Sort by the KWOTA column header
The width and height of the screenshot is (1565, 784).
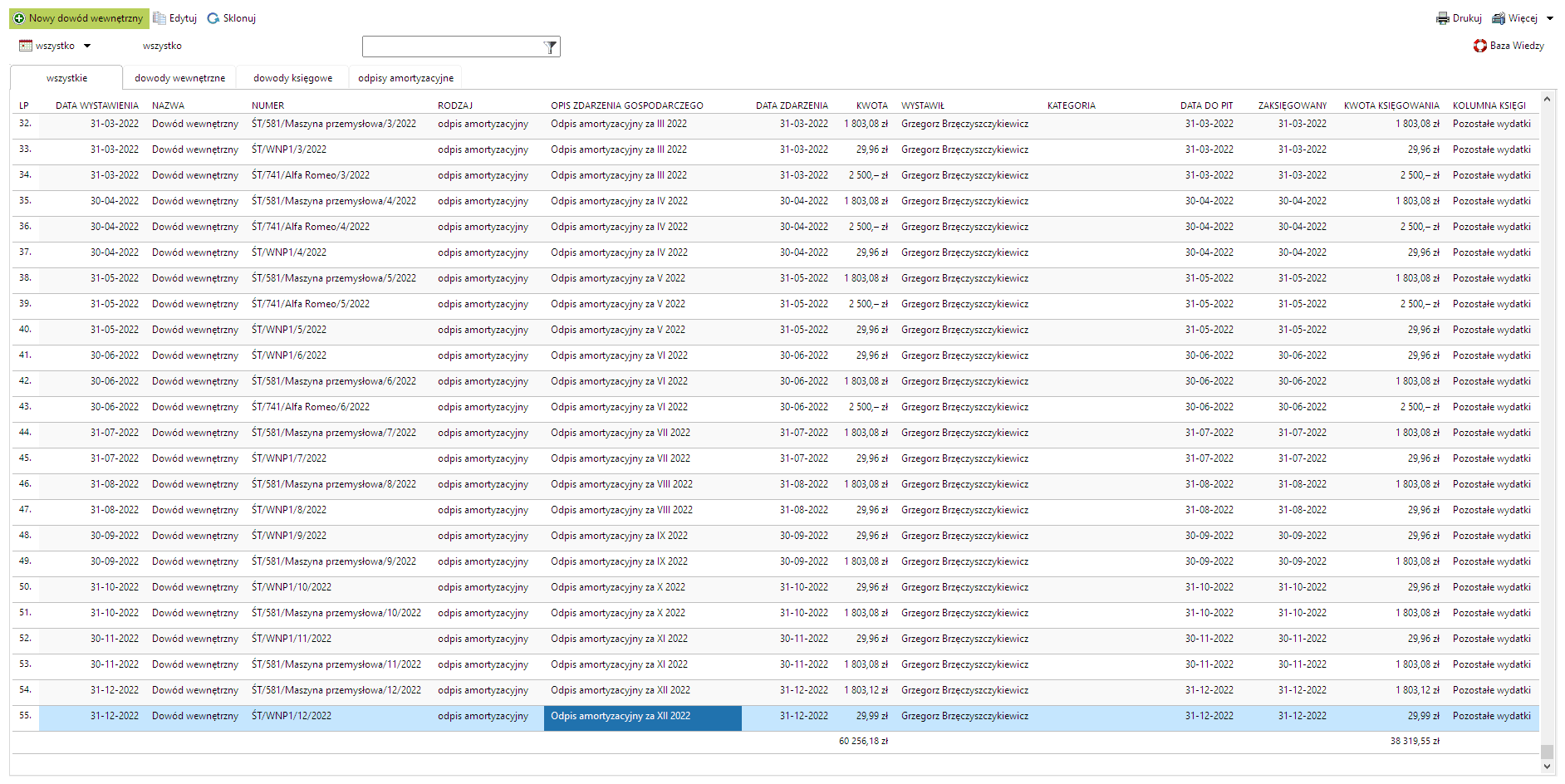(871, 105)
